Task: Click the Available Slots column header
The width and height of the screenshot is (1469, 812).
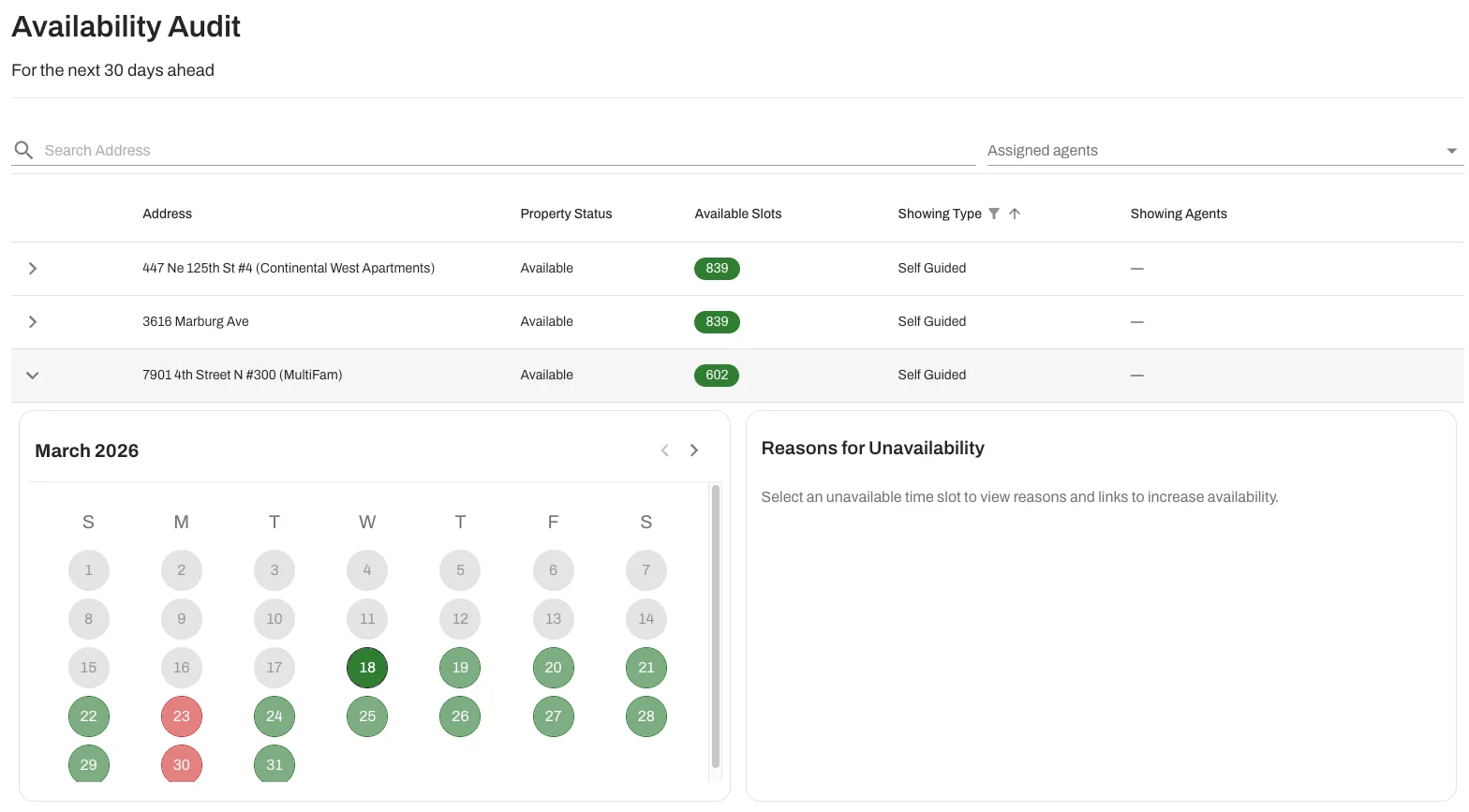Action: click(738, 214)
